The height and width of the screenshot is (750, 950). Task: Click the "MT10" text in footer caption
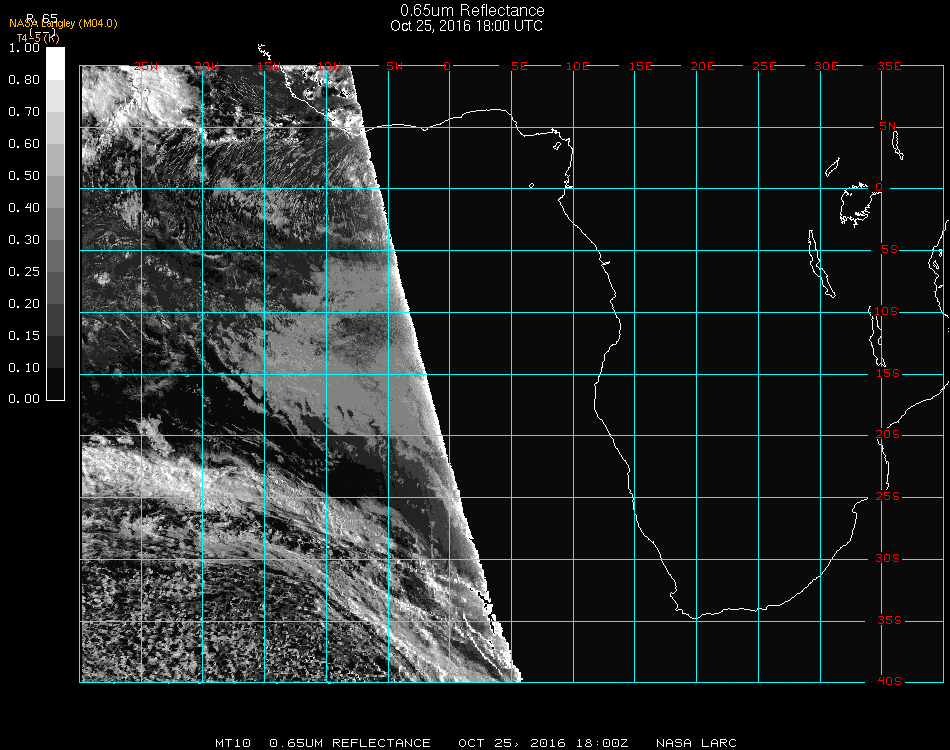click(232, 743)
